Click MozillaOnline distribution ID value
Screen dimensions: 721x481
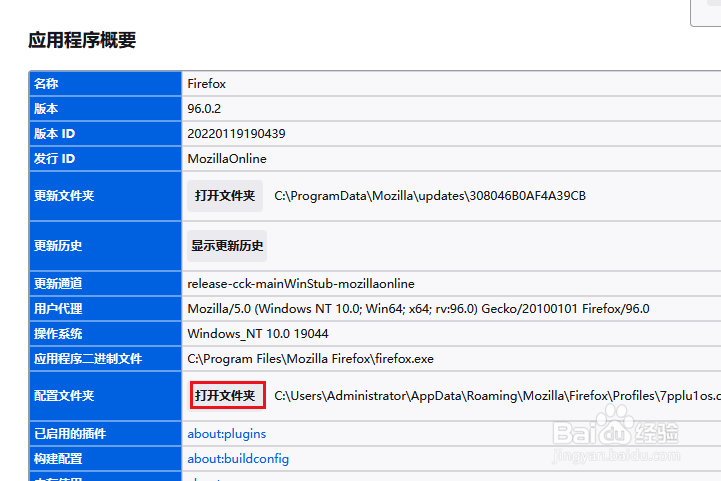point(227,159)
